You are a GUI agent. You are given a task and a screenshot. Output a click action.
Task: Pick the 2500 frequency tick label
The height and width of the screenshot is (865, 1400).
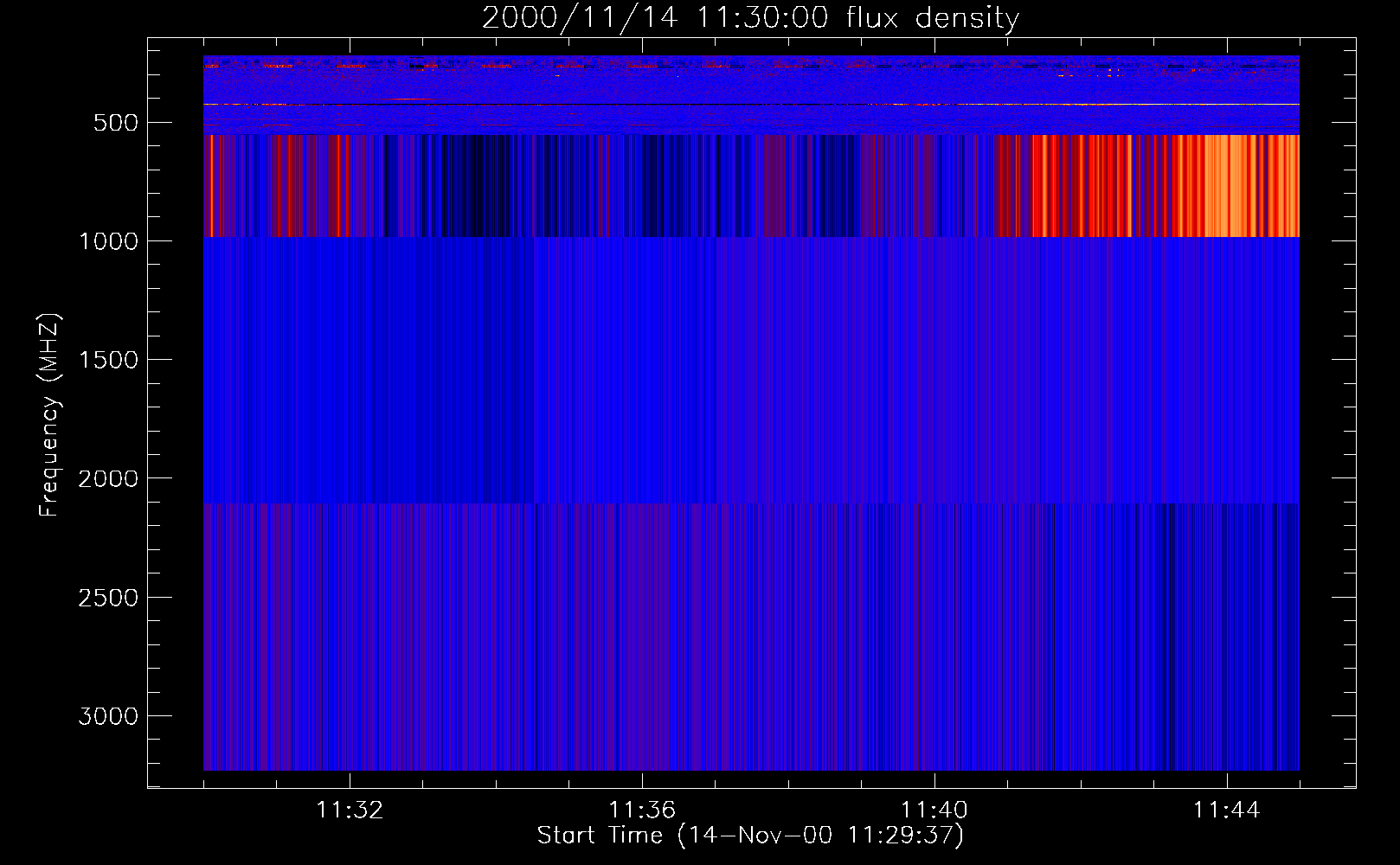[x=108, y=598]
